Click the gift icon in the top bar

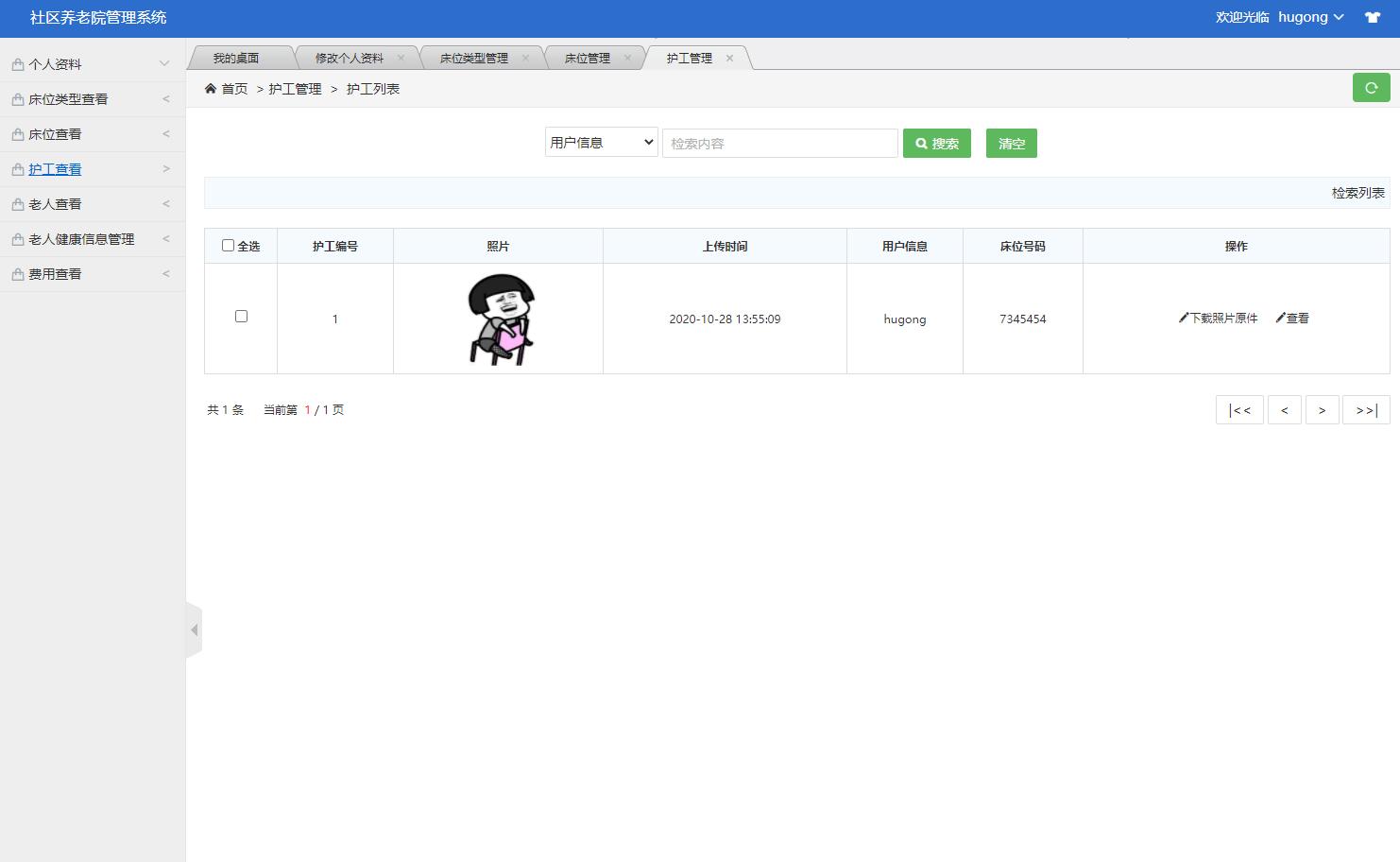[x=1372, y=16]
